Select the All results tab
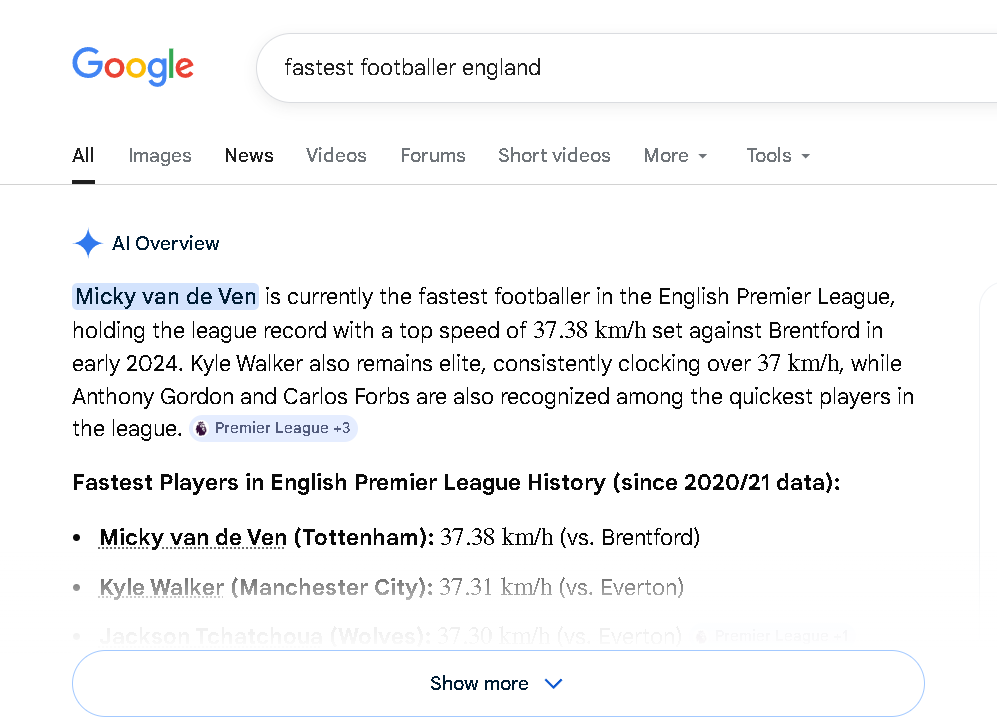The image size is (997, 723). [83, 155]
